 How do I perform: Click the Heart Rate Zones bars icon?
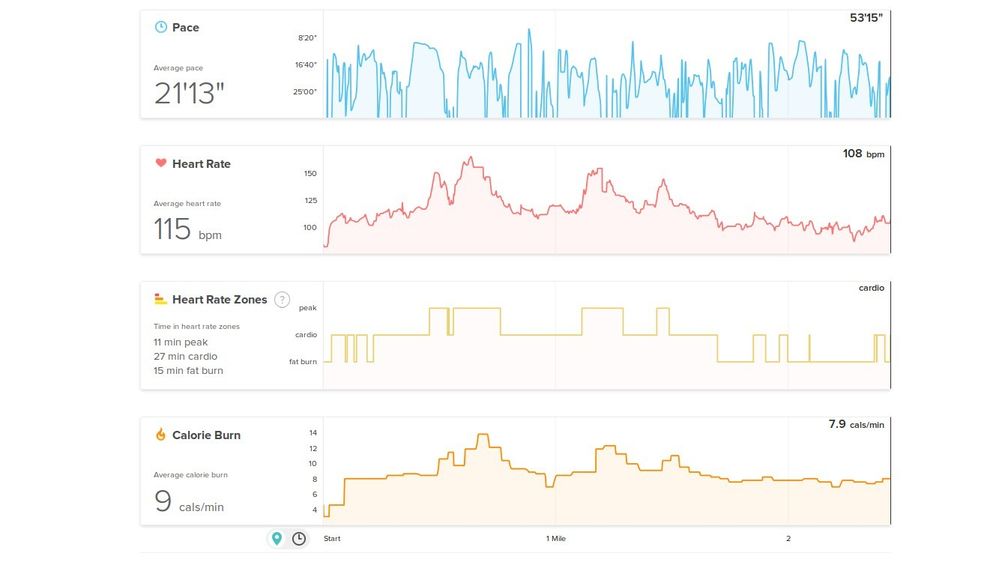click(x=161, y=299)
